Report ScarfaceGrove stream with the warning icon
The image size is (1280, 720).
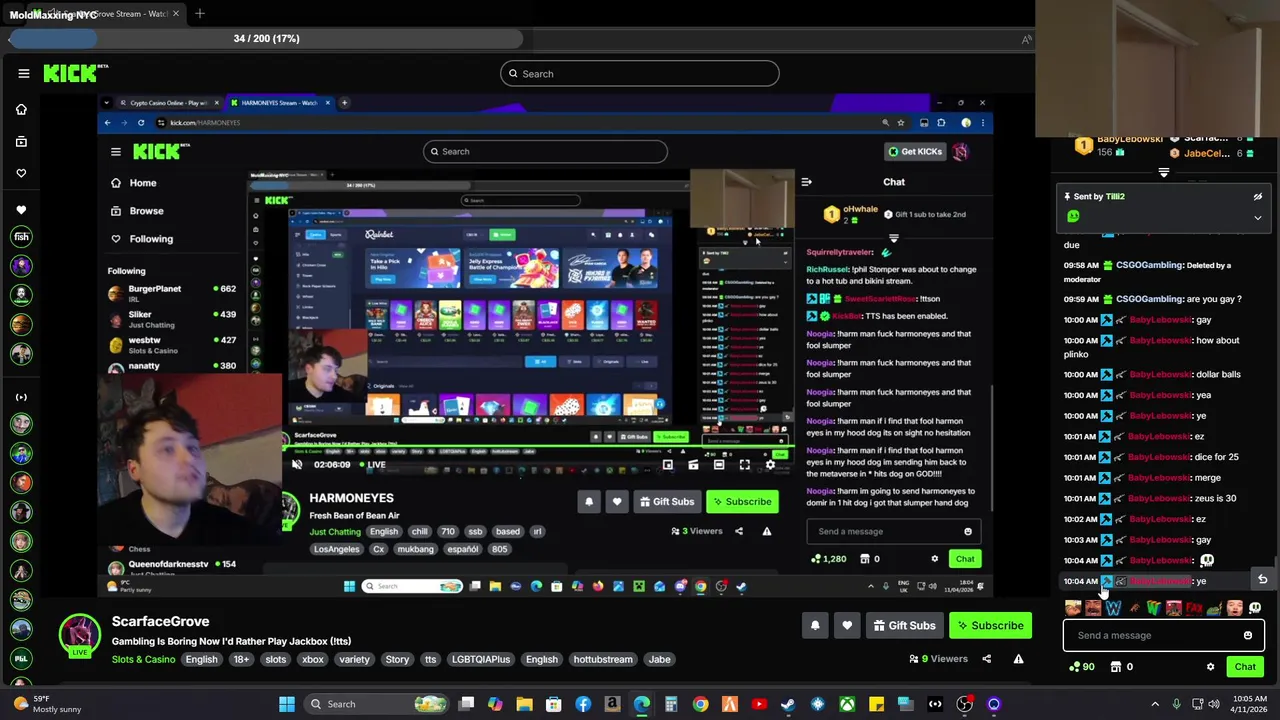[x=1018, y=659]
